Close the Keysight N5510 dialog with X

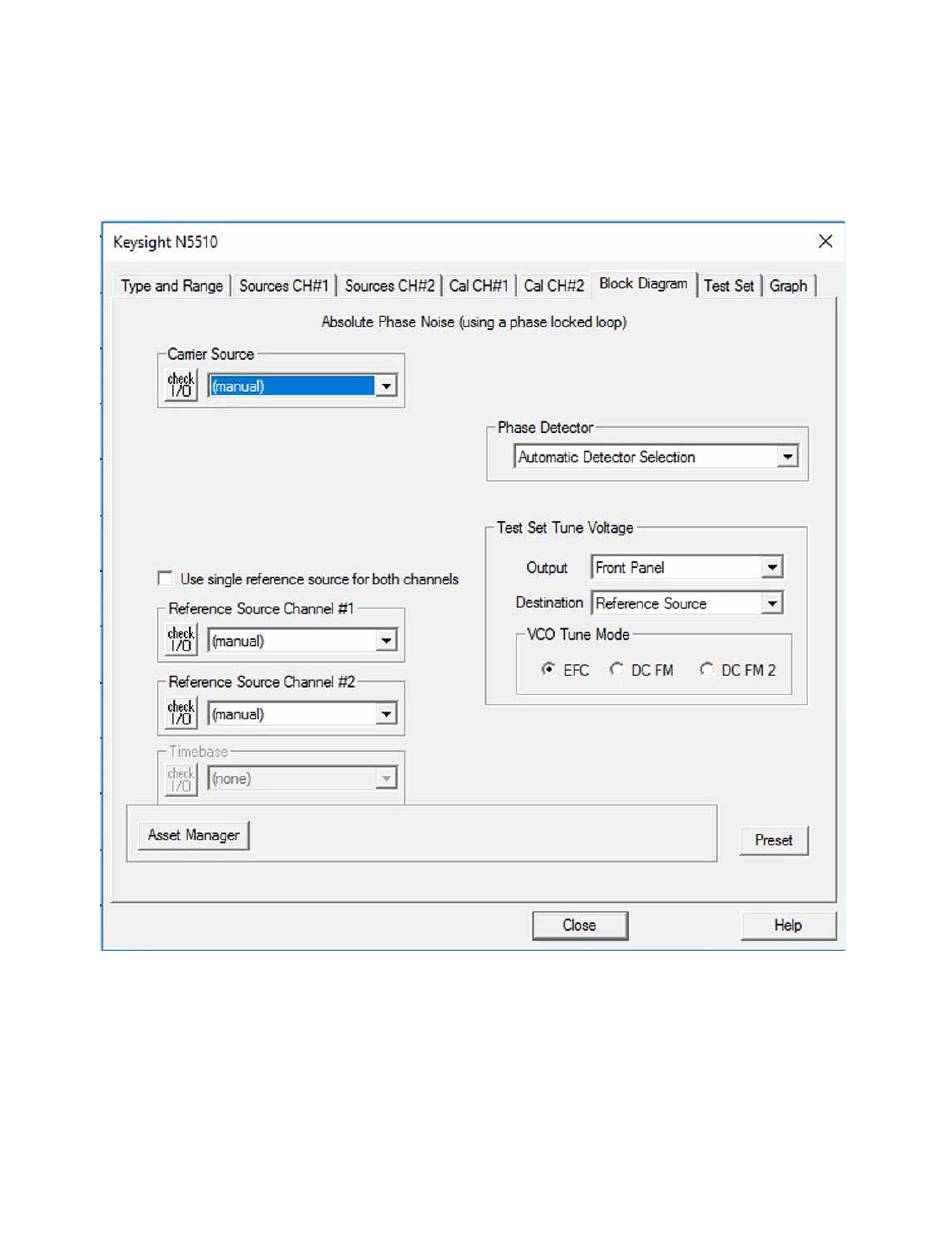(825, 241)
